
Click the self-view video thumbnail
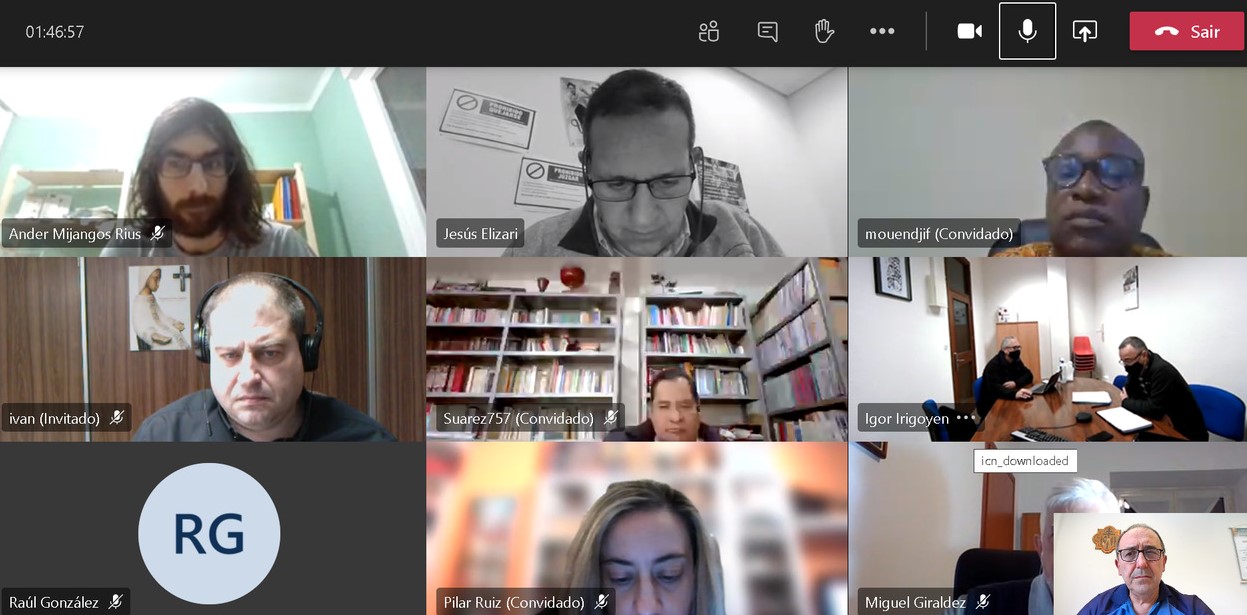(x=1150, y=564)
